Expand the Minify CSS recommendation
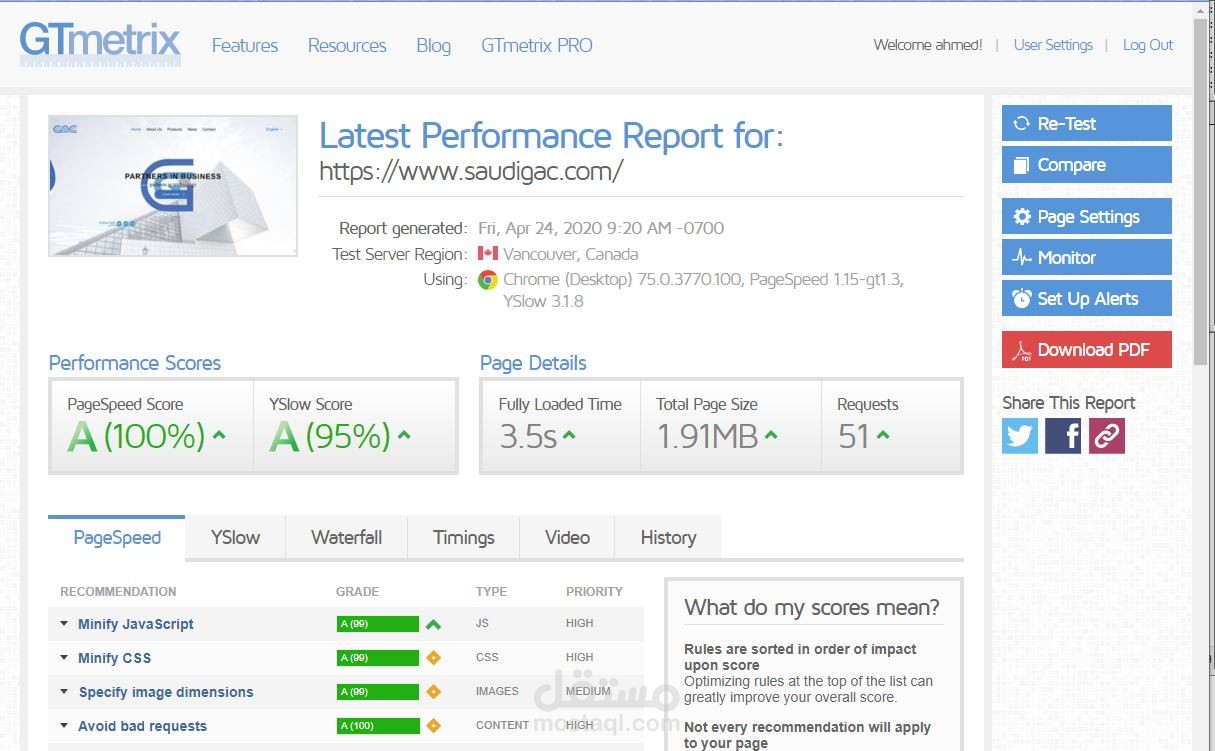This screenshot has width=1215, height=751. [x=64, y=658]
